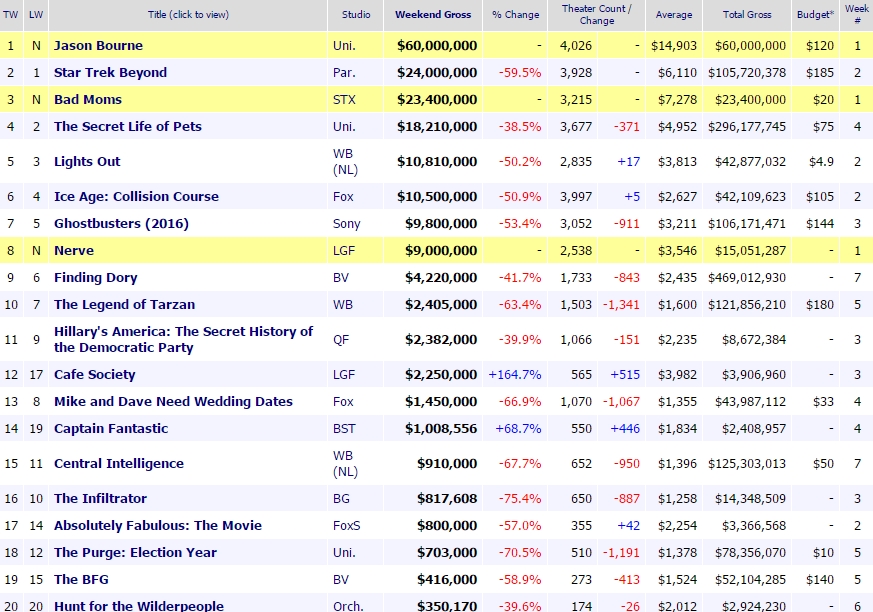Click the $4.9 budget for Lights Out
This screenshot has width=873, height=612.
click(822, 161)
